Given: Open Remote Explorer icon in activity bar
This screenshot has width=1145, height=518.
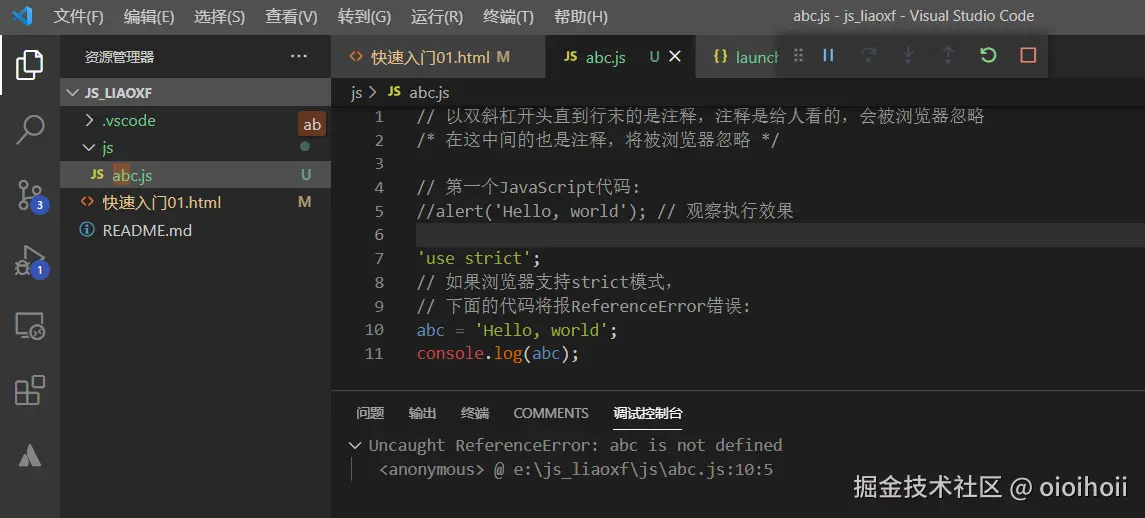Looking at the screenshot, I should coord(30,326).
